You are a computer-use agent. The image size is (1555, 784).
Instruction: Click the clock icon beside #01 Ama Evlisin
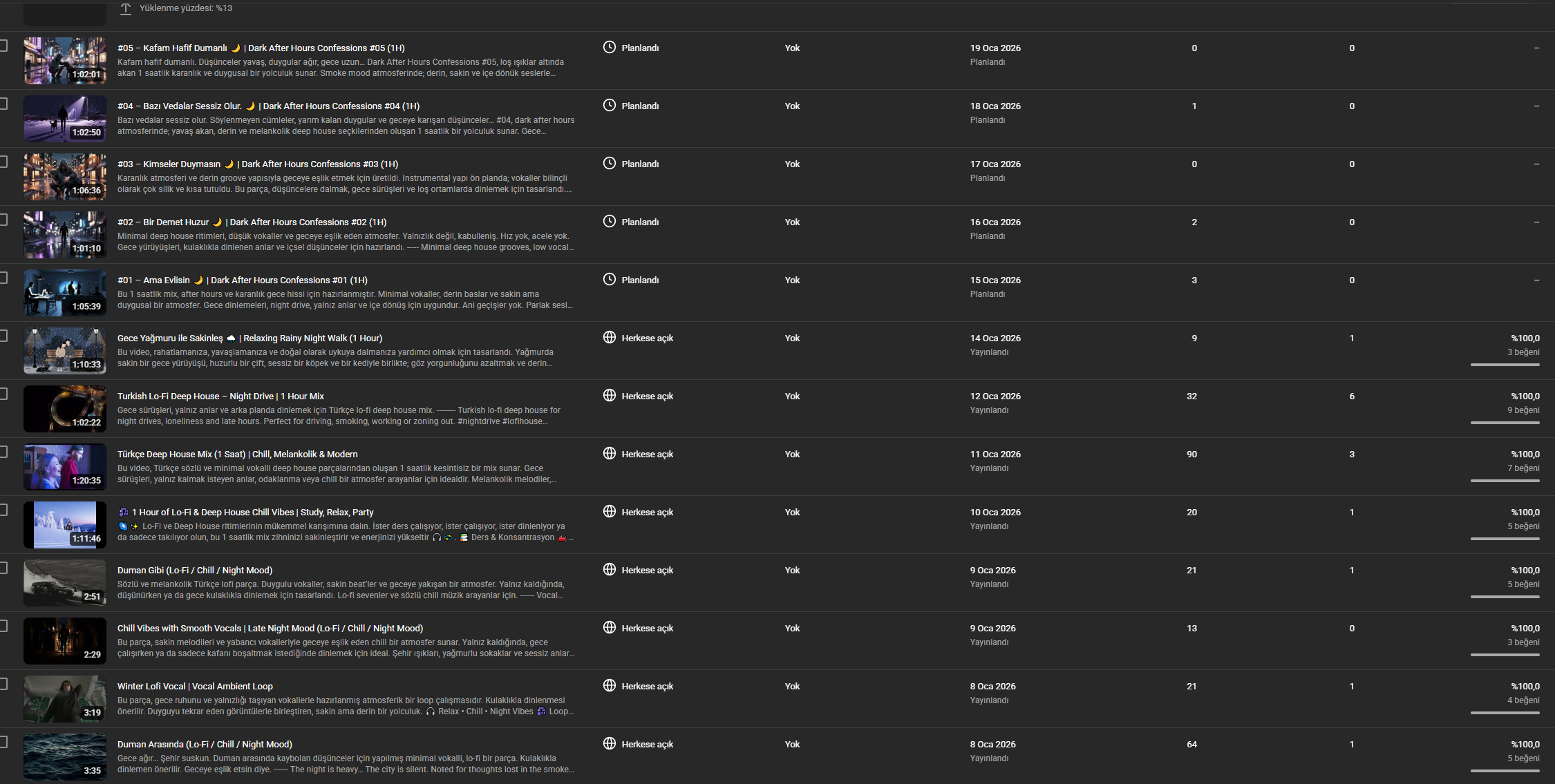tap(609, 279)
